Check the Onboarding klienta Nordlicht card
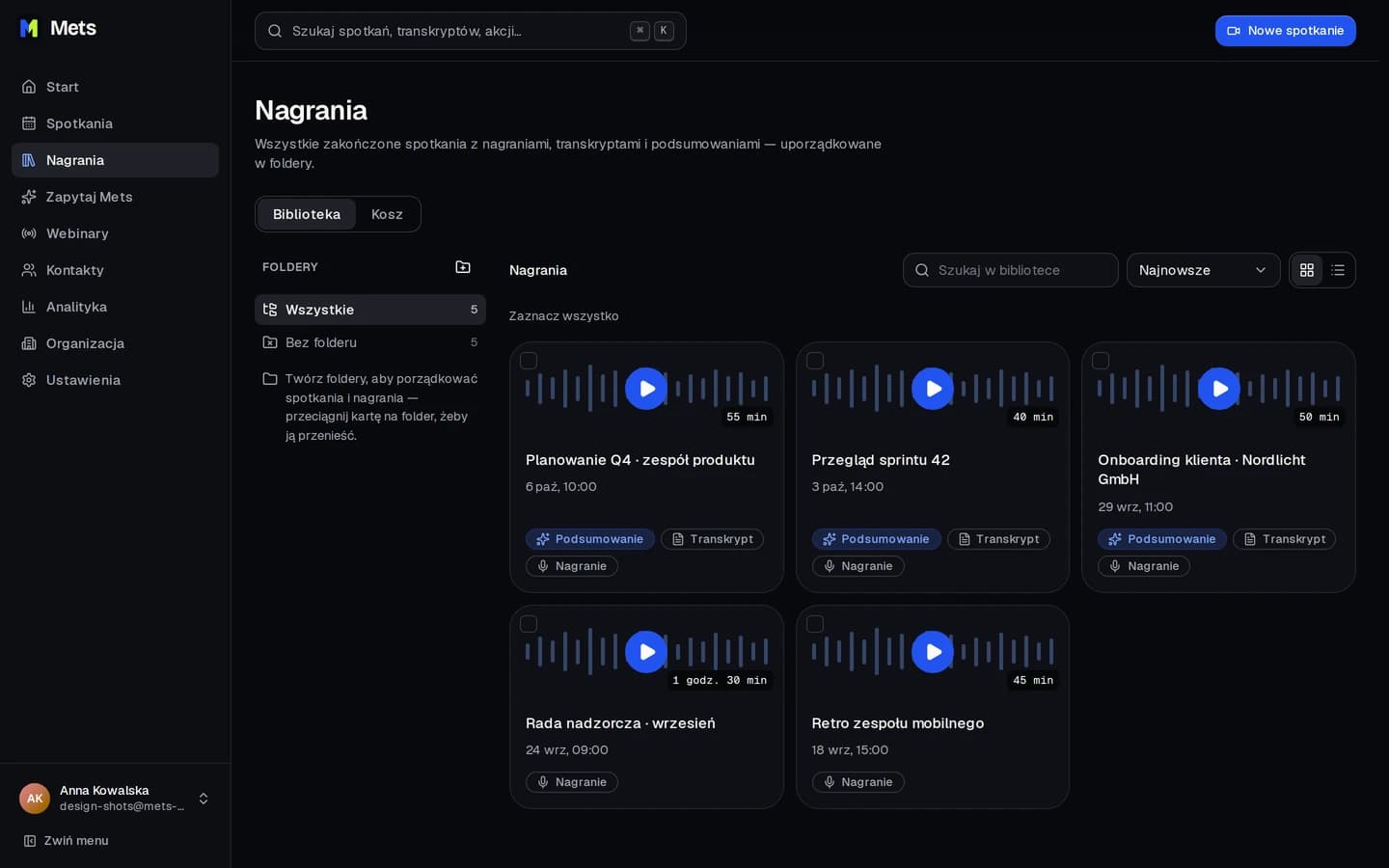The width and height of the screenshot is (1389, 868). click(1101, 361)
